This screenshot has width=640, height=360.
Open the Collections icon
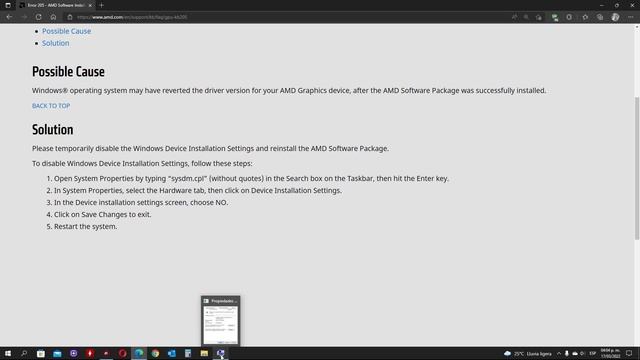(600, 17)
